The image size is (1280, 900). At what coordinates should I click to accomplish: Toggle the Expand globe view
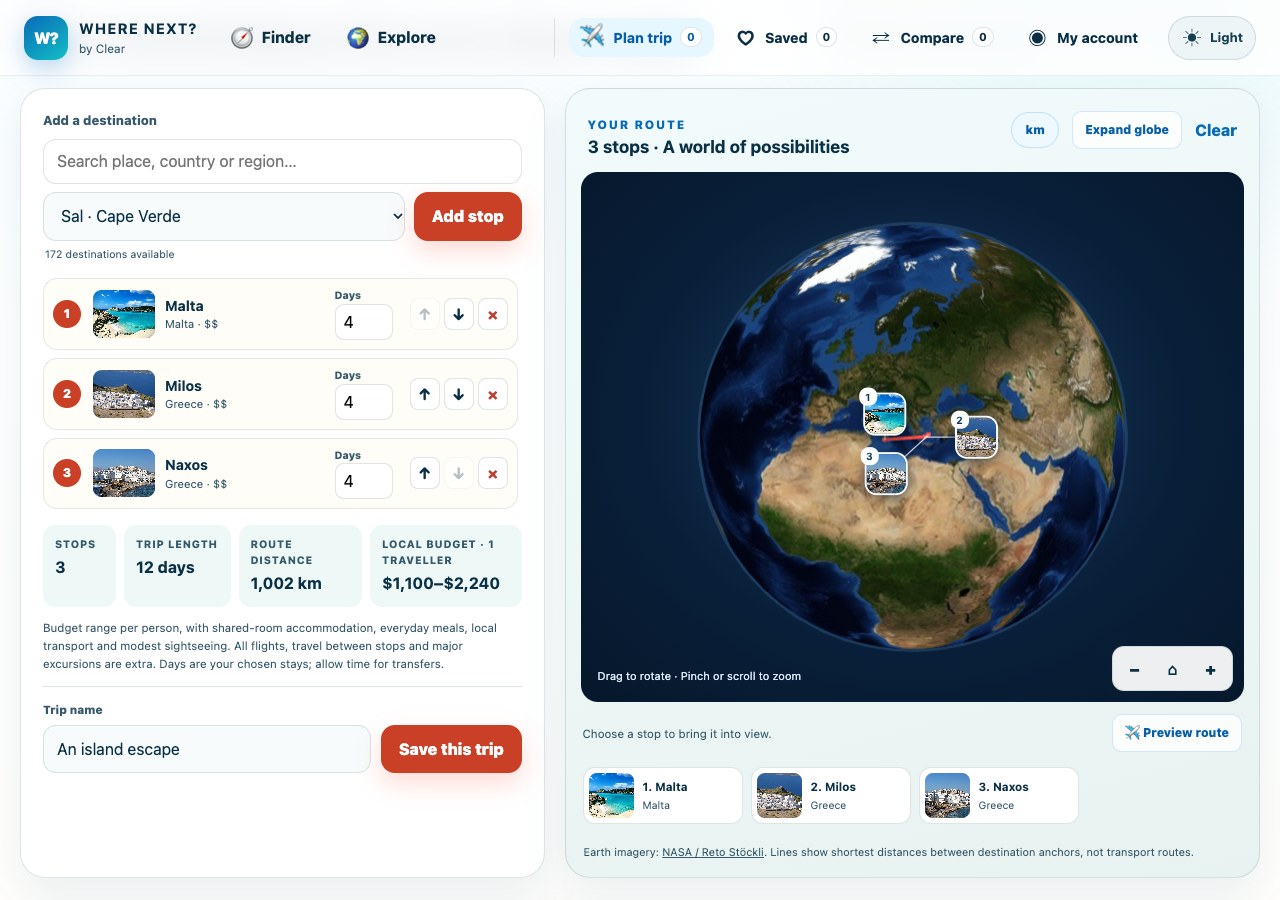click(1127, 130)
